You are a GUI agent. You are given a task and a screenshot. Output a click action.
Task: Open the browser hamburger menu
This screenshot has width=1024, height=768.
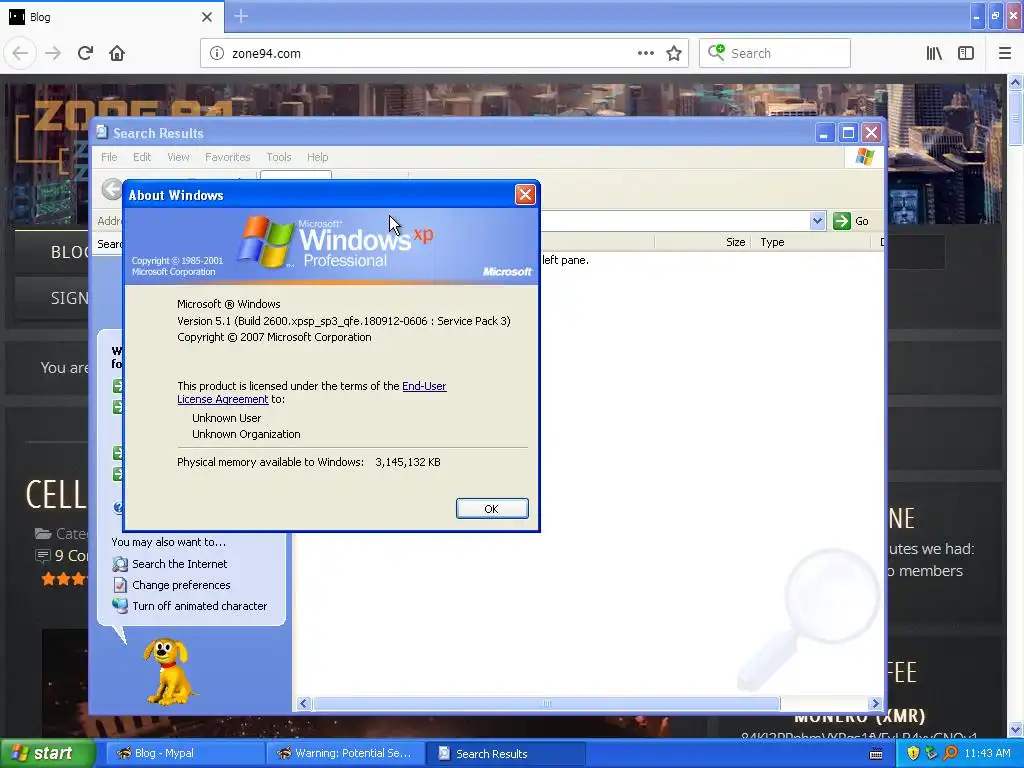pyautogui.click(x=1005, y=54)
